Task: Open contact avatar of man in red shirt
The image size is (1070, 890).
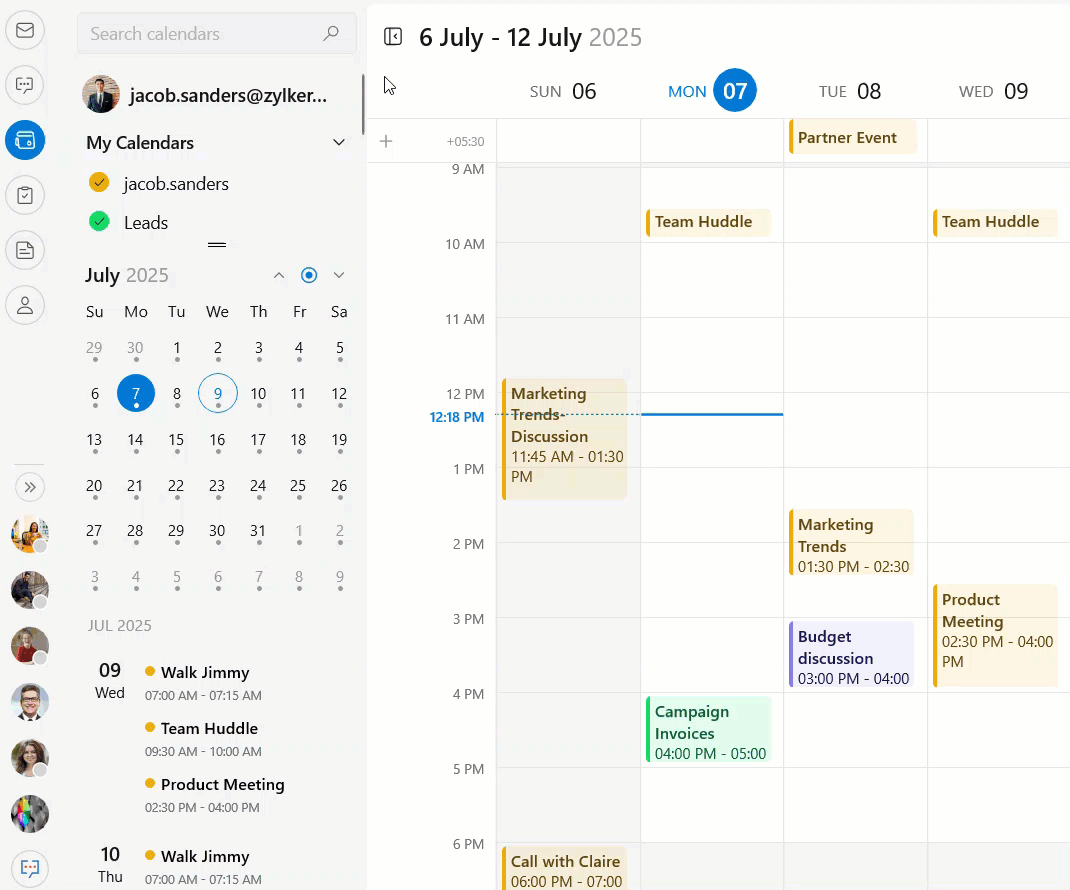Action: [30, 646]
